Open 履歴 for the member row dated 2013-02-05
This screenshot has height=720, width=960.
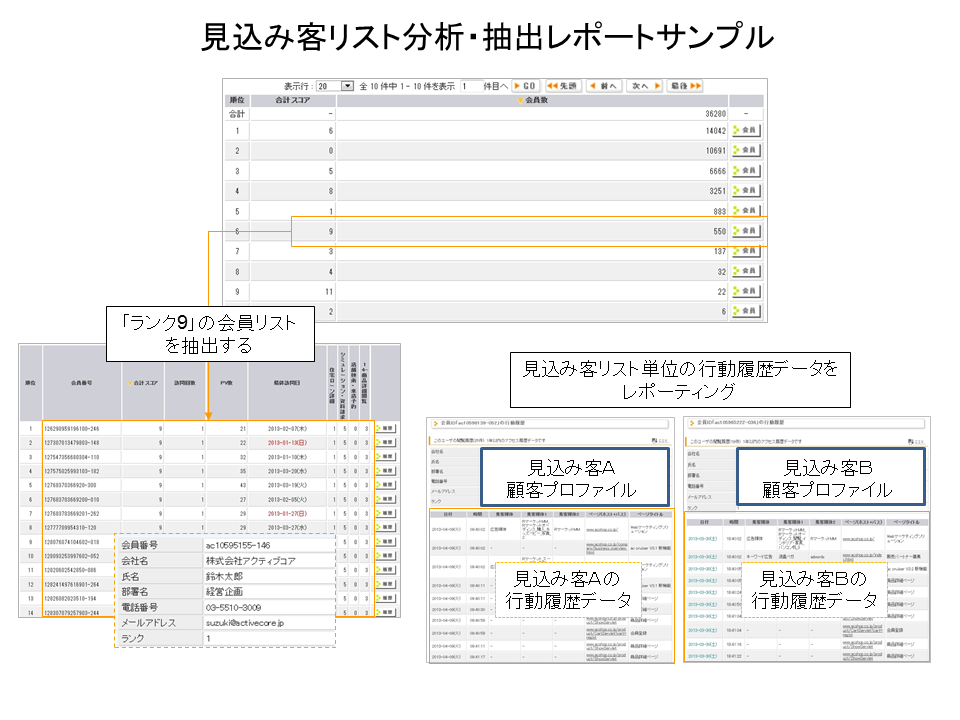tap(386, 499)
